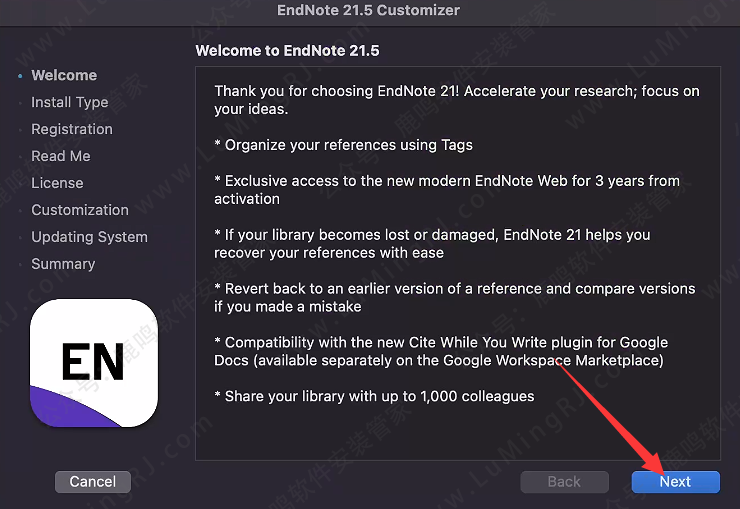Click the EndNote EN app logo

tap(94, 363)
